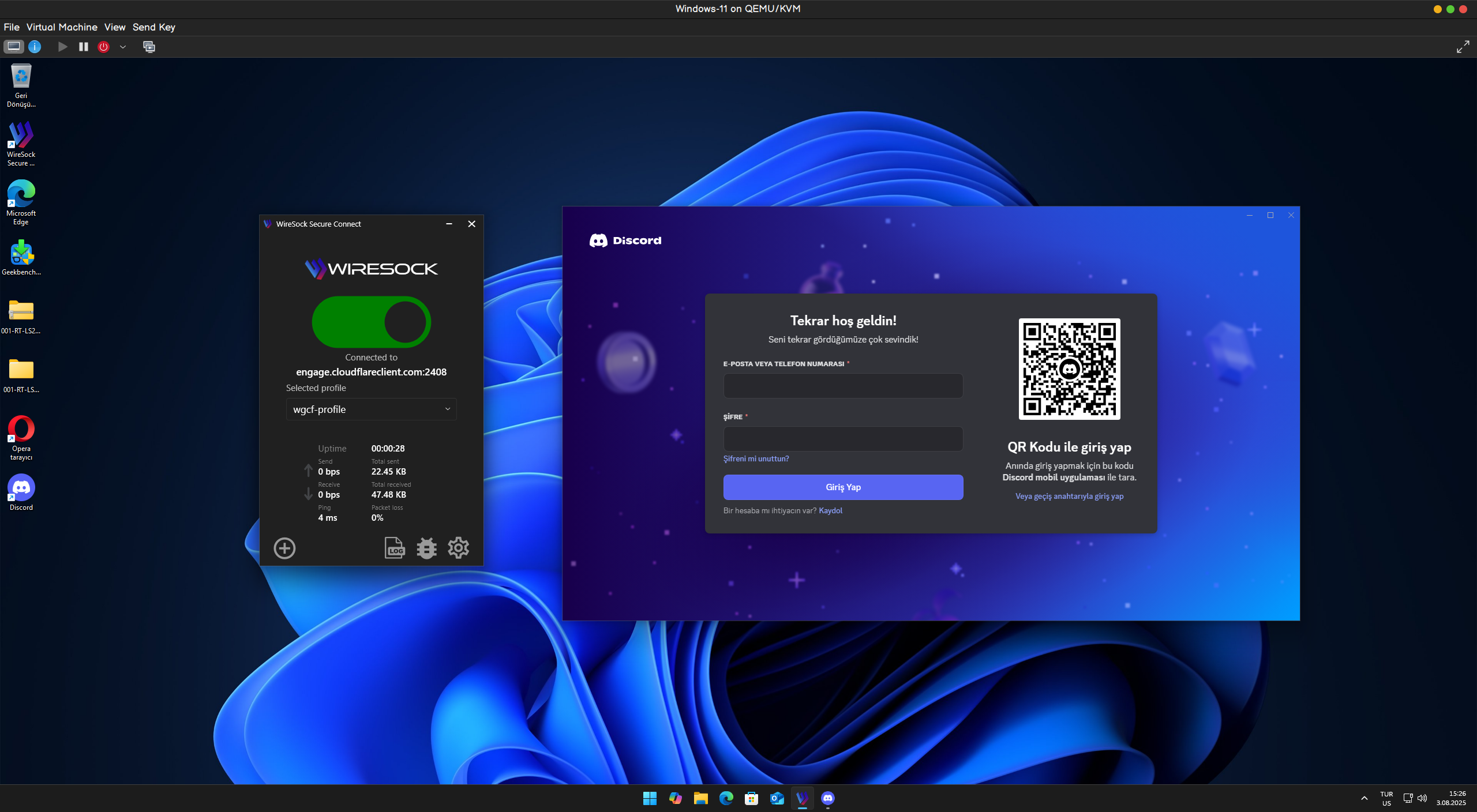
Task: Open the network status tray icon
Action: tap(1408, 798)
